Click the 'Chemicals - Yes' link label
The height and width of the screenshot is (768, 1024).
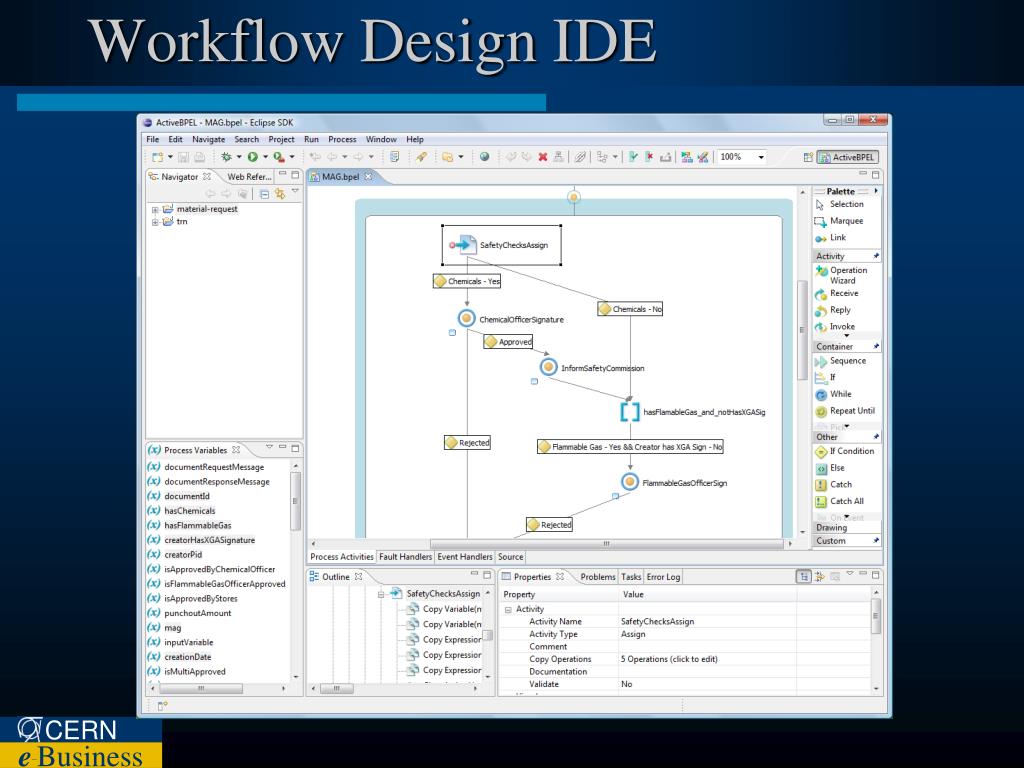pyautogui.click(x=468, y=281)
